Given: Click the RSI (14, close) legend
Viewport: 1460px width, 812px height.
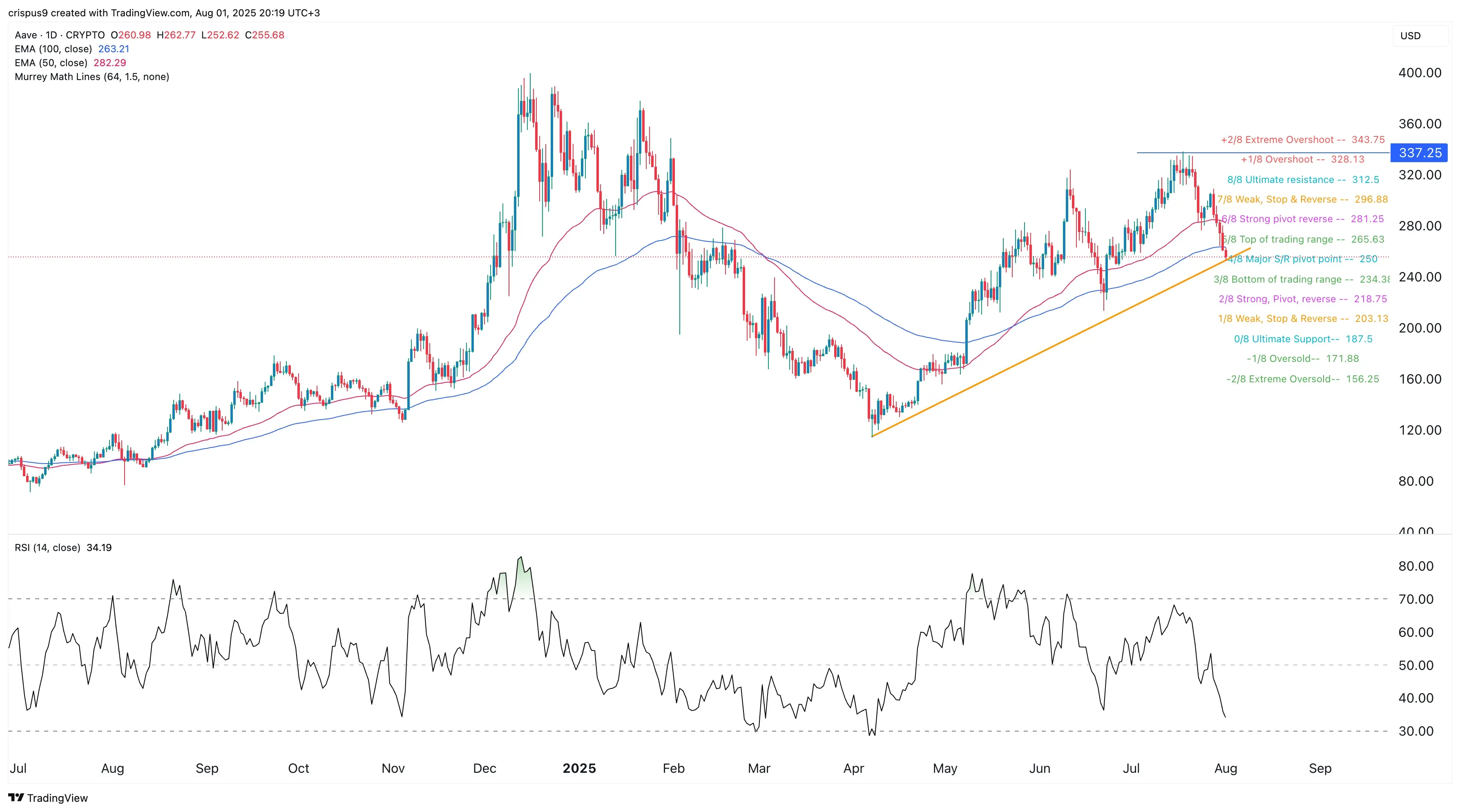Looking at the screenshot, I should [x=63, y=547].
